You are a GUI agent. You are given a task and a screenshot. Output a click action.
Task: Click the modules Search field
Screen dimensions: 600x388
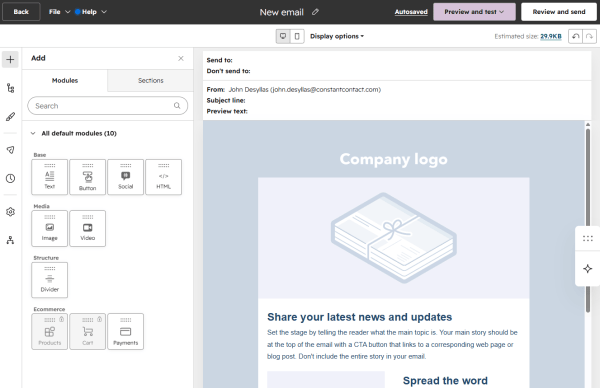pyautogui.click(x=108, y=106)
